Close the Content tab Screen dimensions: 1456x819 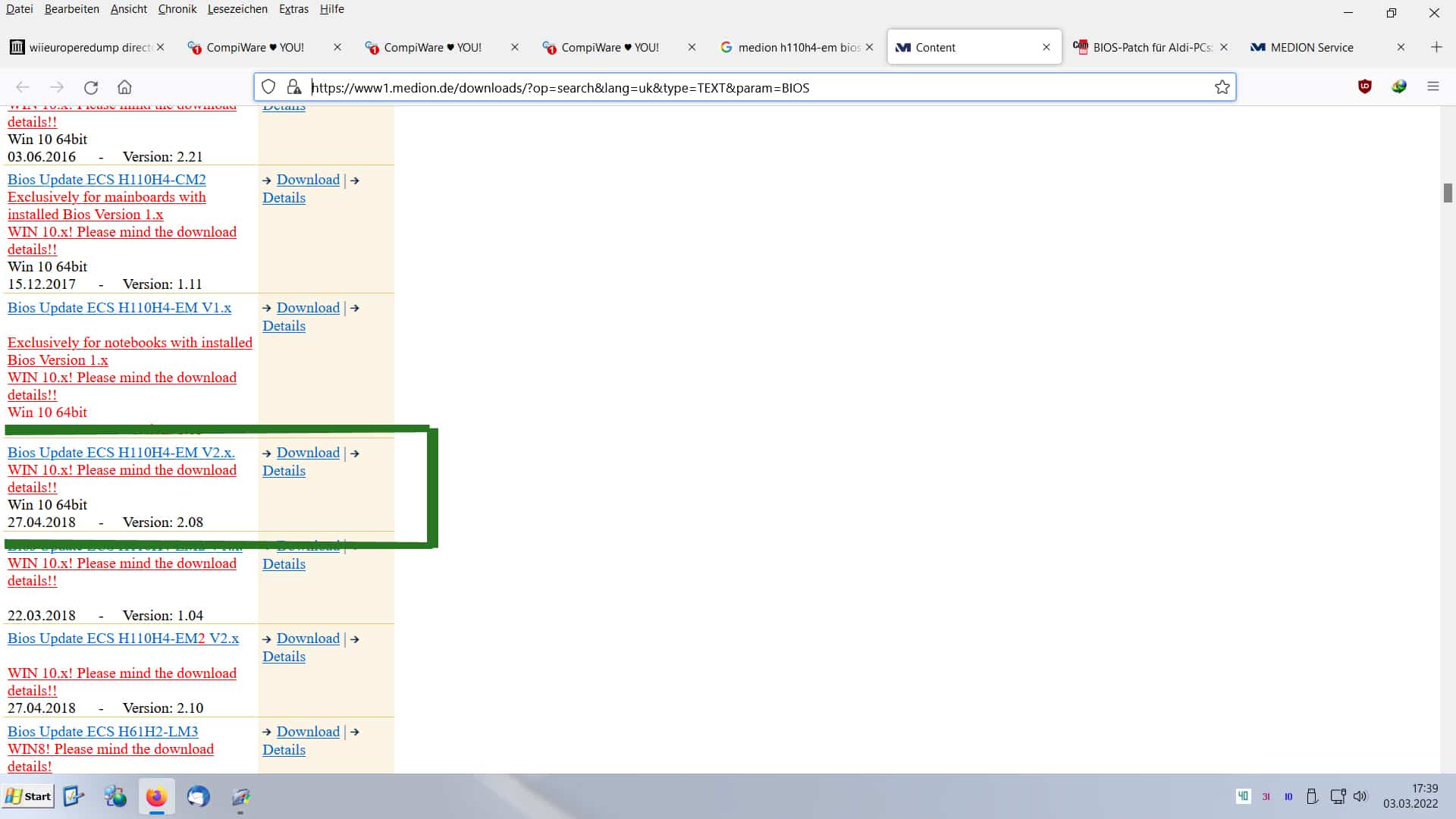pos(1046,47)
